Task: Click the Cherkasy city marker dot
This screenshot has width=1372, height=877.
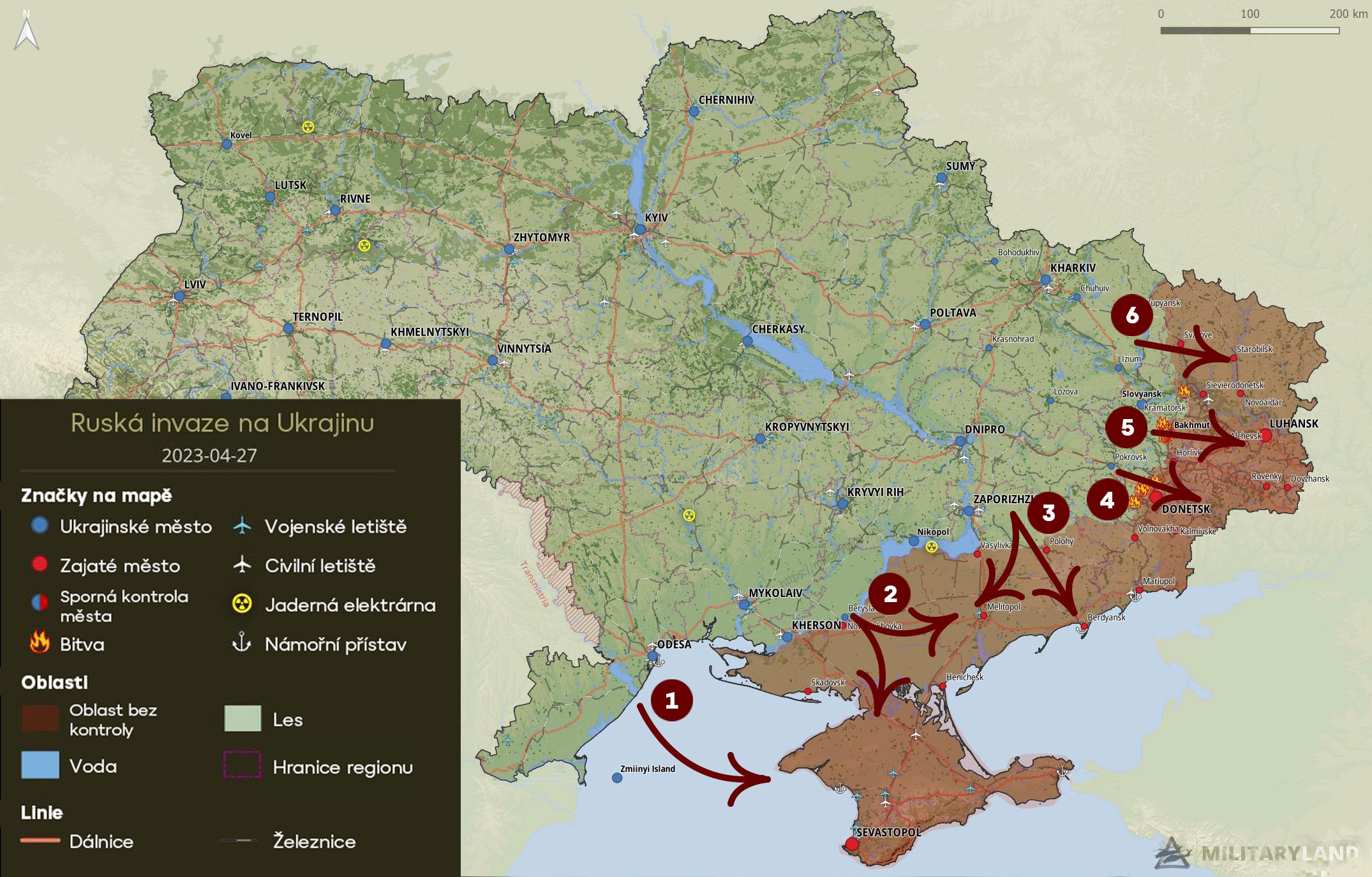Action: coord(747,341)
